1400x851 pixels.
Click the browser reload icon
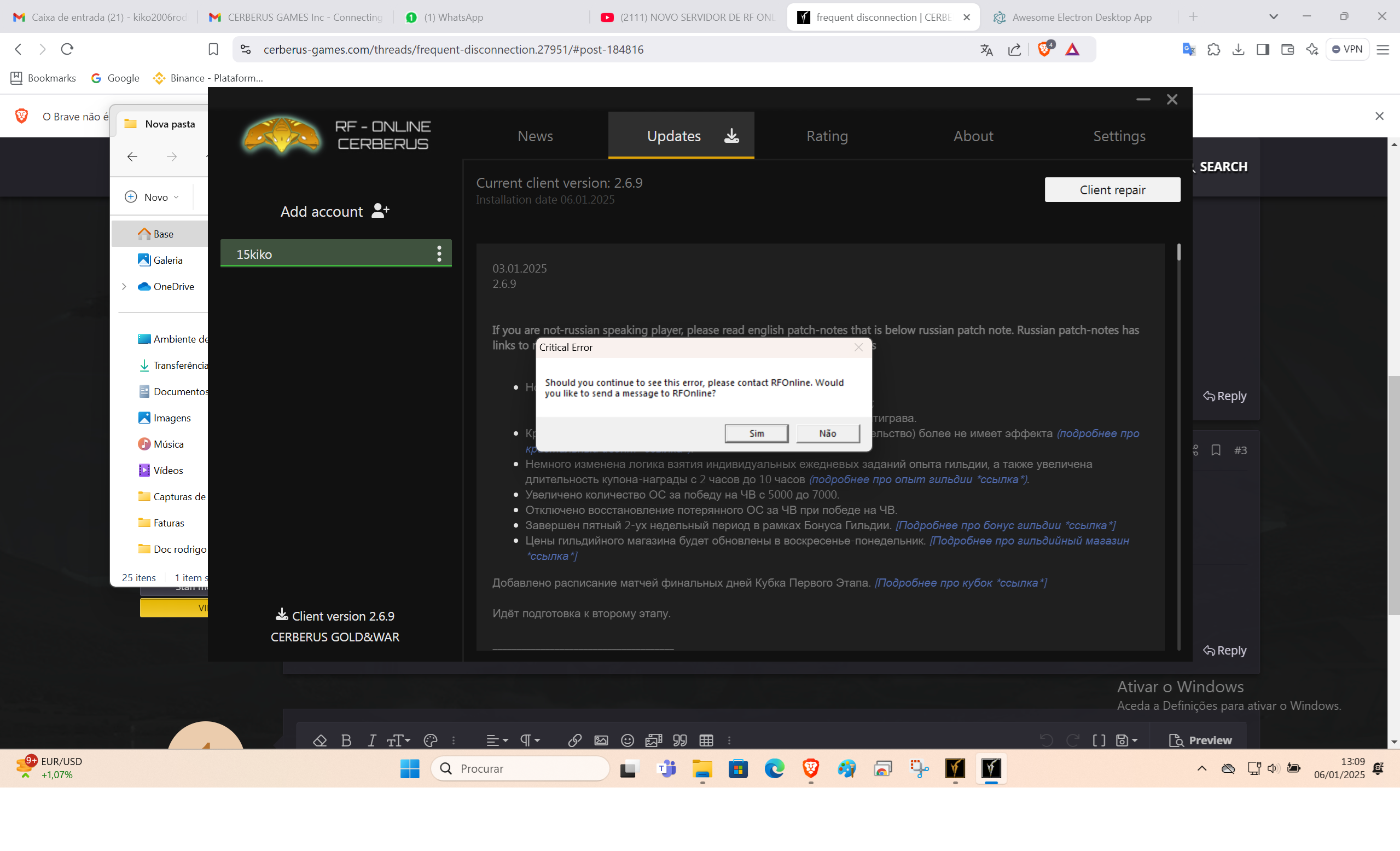click(67, 49)
